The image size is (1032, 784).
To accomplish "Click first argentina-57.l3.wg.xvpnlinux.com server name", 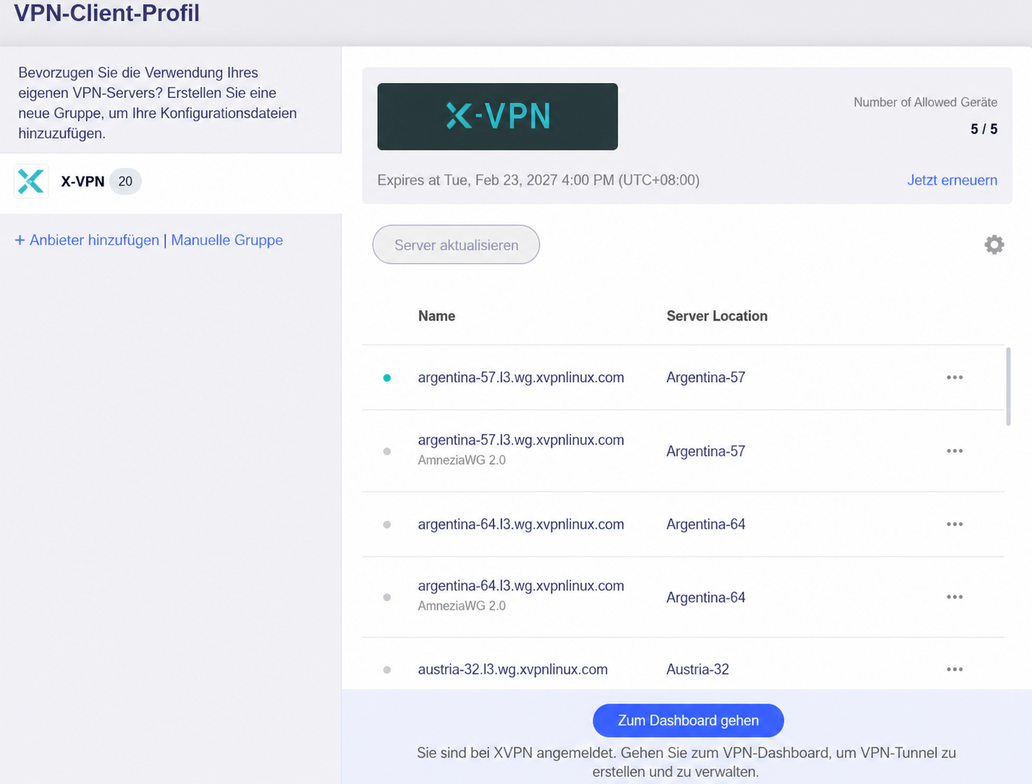I will pyautogui.click(x=521, y=377).
